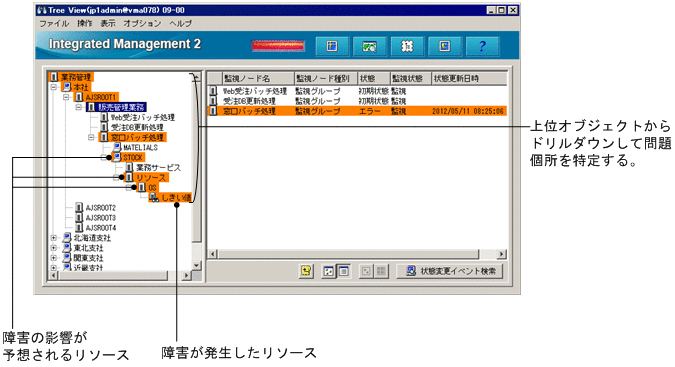
Task: Click the toolbar button with yellow C icon
Action: point(445,46)
